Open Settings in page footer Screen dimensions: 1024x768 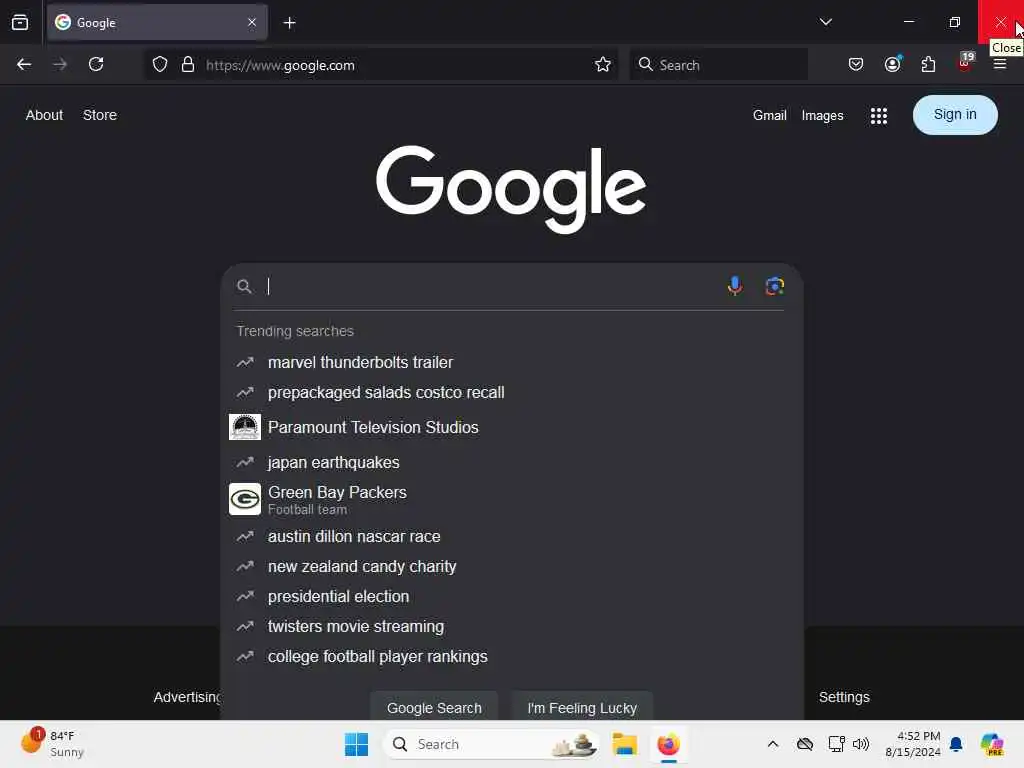[844, 697]
